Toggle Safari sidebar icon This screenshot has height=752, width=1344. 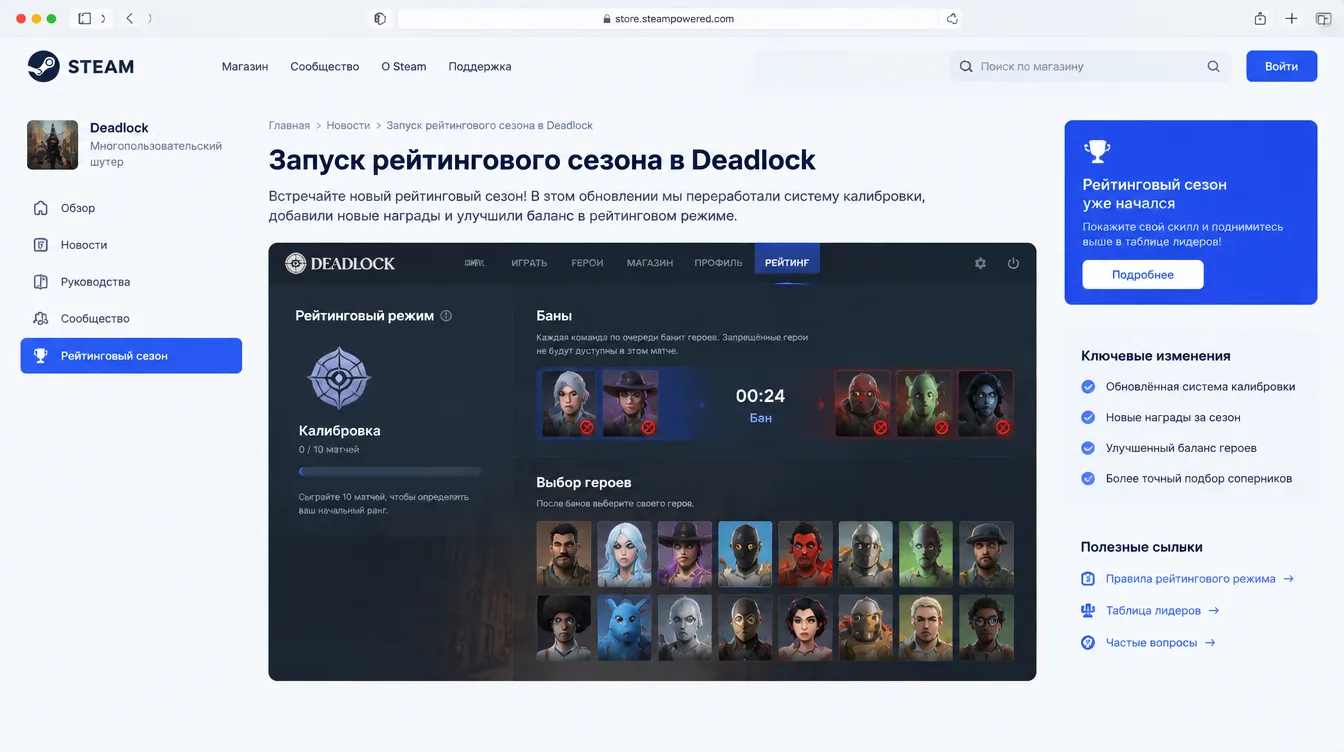click(x=84, y=19)
